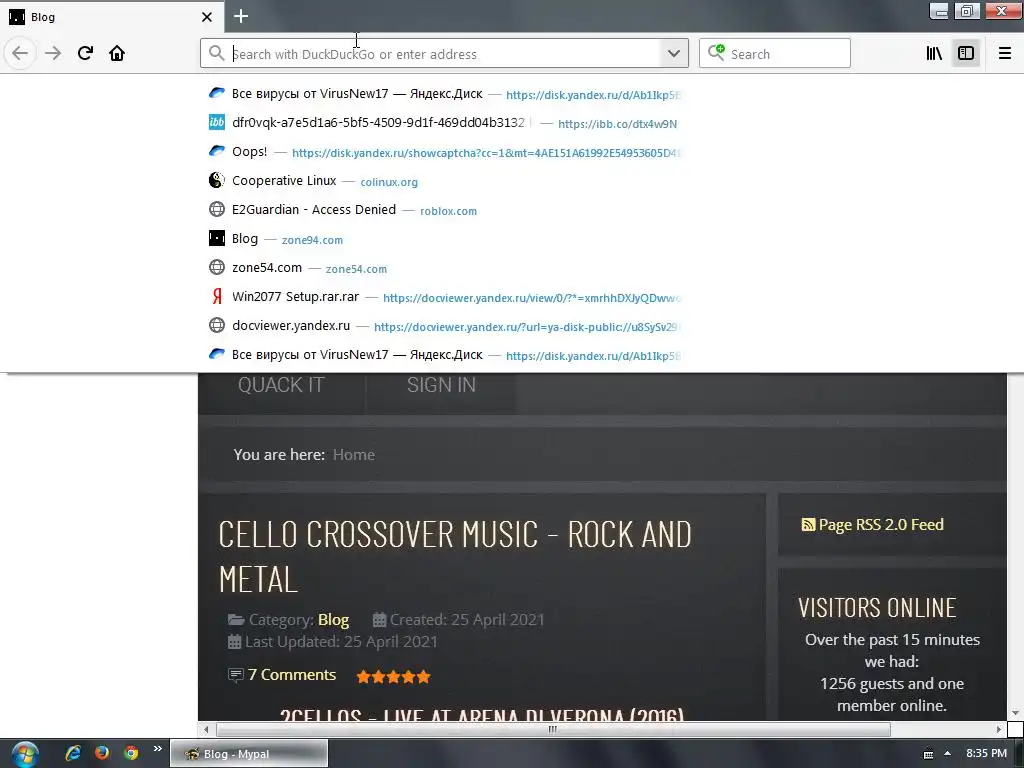
Task: Open the Windows Start button
Action: coord(25,754)
